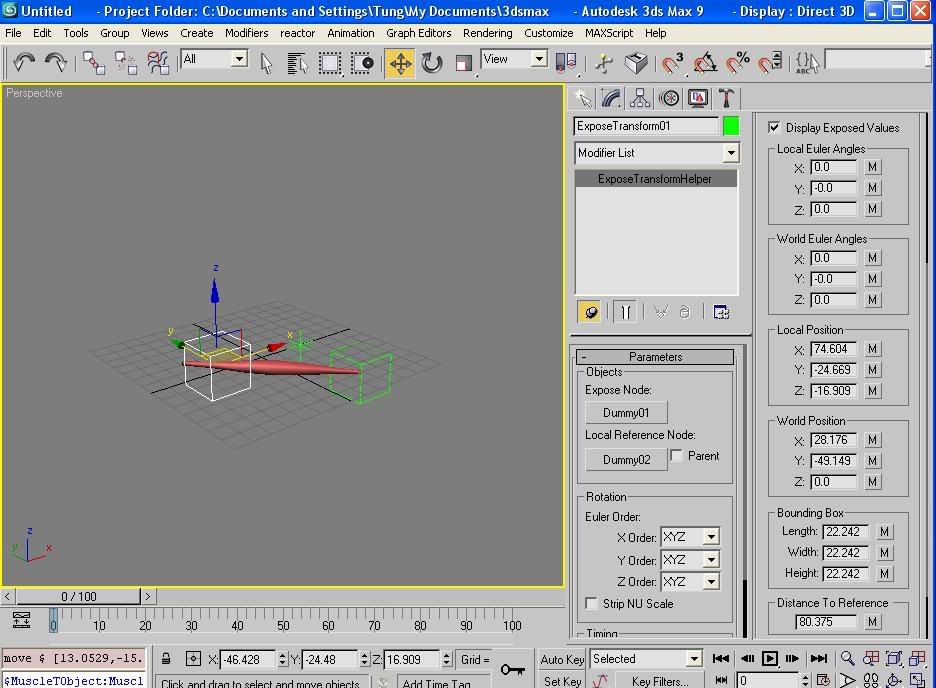936x688 pixels.
Task: Toggle Key Mode next to frame field
Action: pos(721,680)
